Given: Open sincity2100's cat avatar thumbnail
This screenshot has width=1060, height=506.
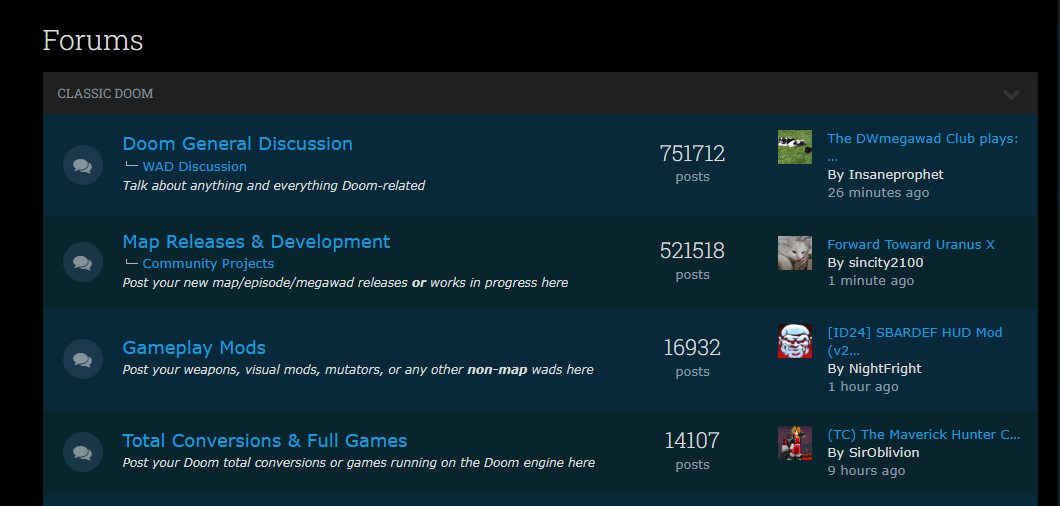Looking at the screenshot, I should point(795,253).
